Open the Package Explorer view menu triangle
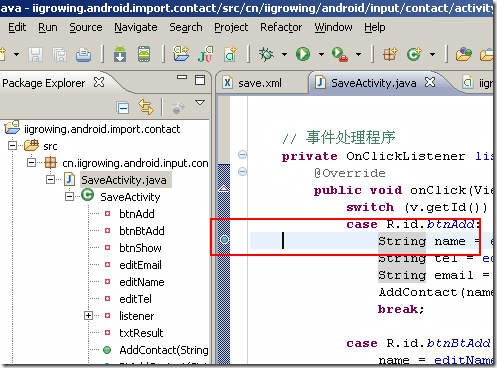Screen dimensions: 497x368 click(200, 103)
